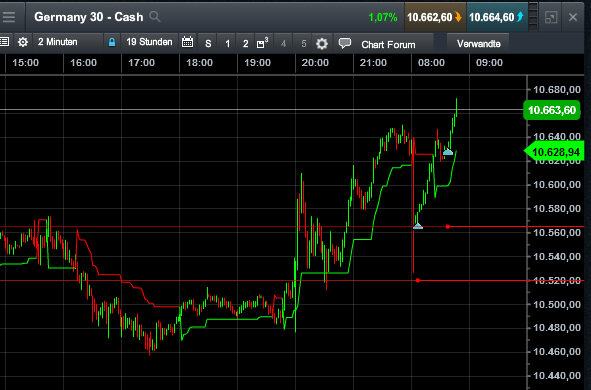Click the indicator value label 10.628,94

tap(554, 151)
